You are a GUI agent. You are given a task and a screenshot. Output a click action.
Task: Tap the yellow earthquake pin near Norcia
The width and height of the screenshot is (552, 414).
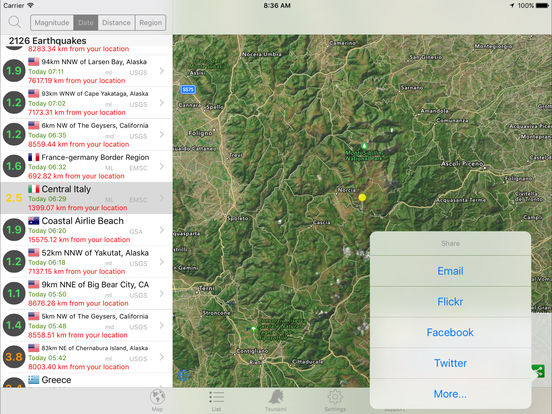tap(362, 198)
